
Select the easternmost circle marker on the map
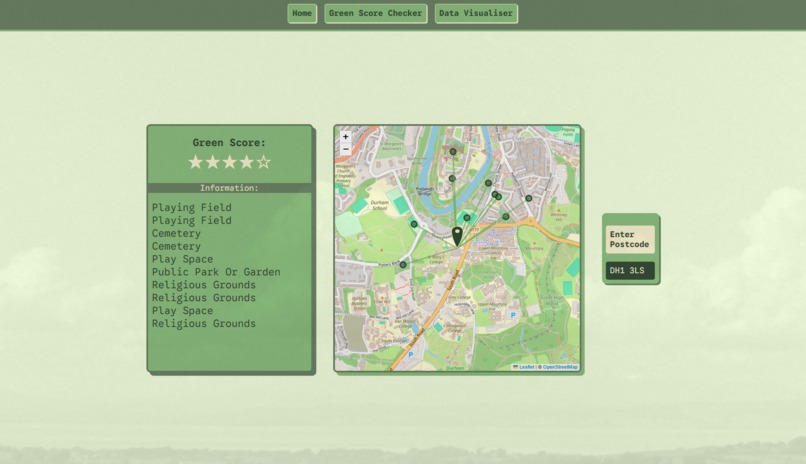coord(528,198)
